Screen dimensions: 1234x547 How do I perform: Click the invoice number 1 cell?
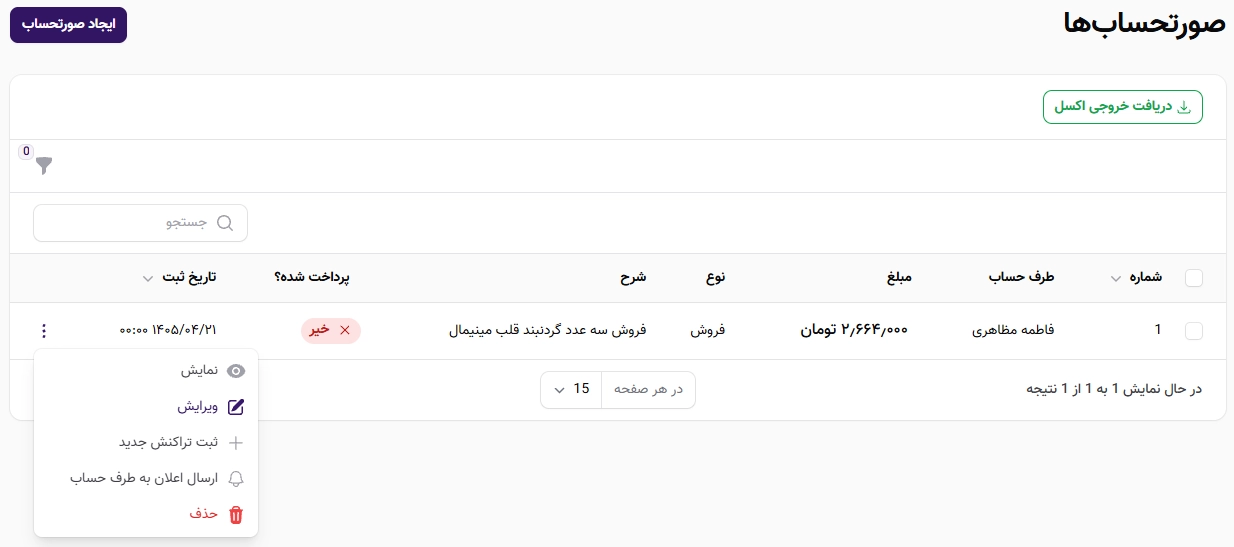[1158, 330]
